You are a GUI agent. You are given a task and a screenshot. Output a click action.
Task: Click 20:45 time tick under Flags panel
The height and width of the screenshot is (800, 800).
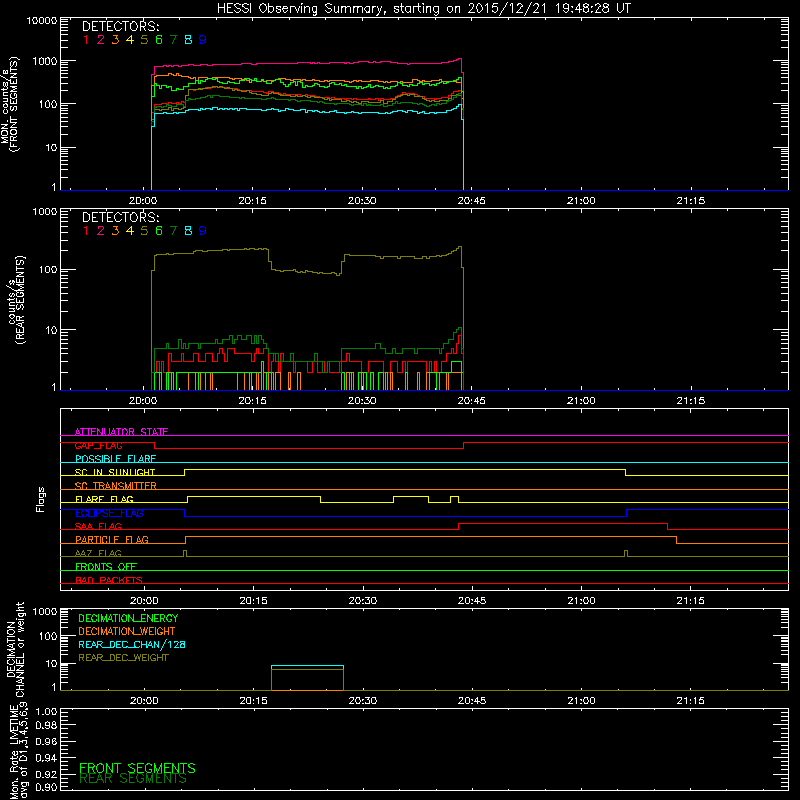pyautogui.click(x=472, y=601)
